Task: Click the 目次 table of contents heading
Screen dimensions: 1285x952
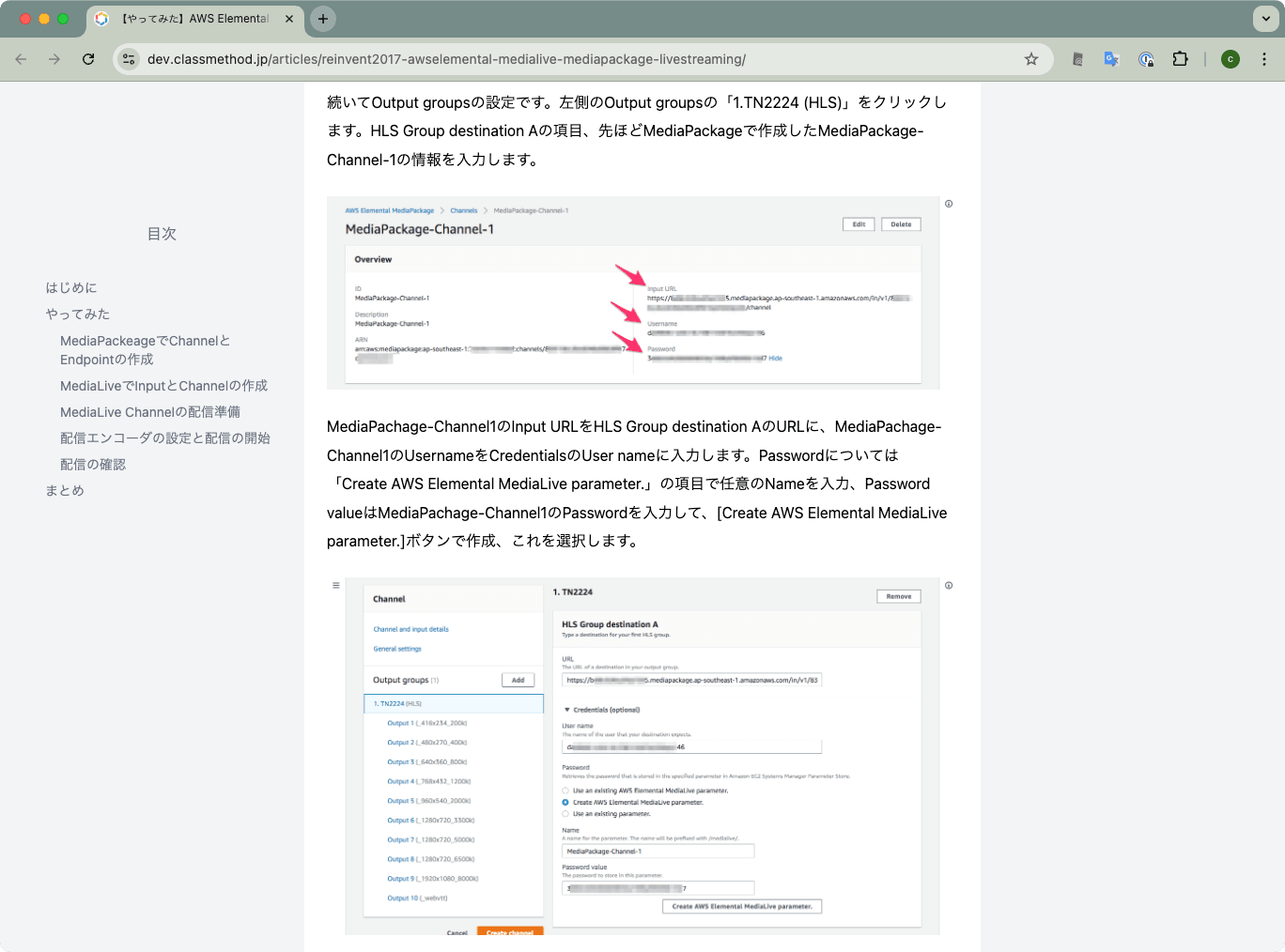Action: tap(162, 234)
